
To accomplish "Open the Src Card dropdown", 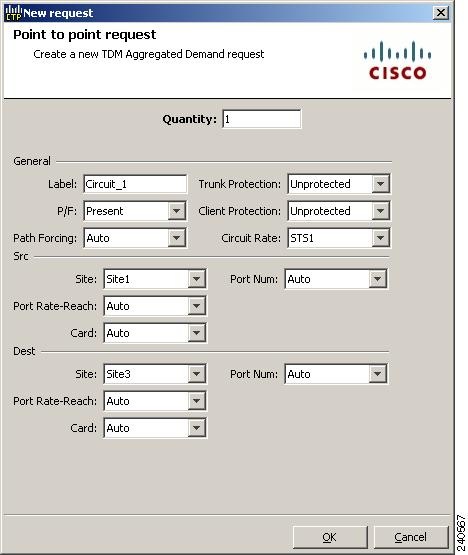I will (x=155, y=333).
